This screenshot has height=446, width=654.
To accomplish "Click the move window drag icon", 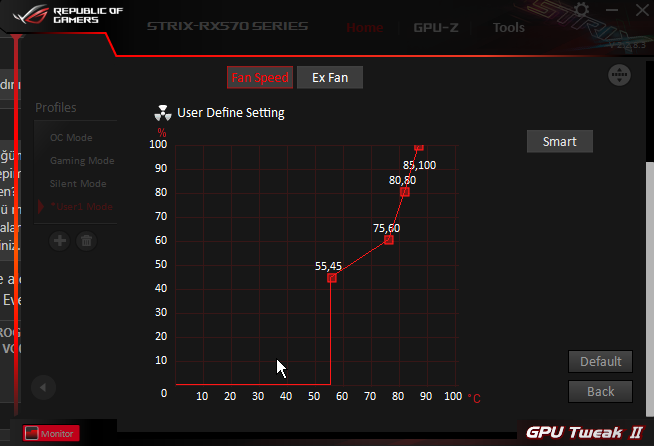I will [x=619, y=75].
